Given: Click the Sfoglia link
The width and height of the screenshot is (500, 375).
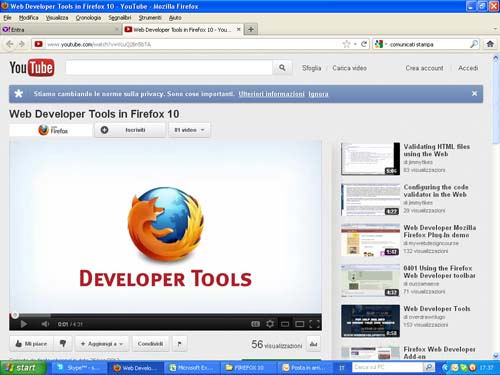Looking at the screenshot, I should coord(311,68).
